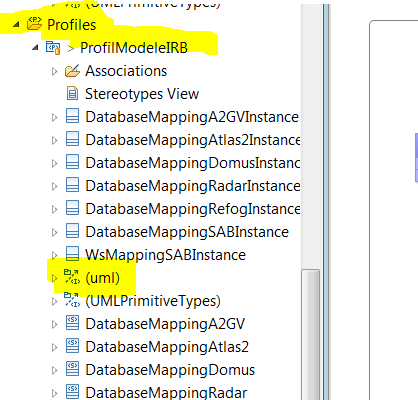The image size is (418, 400).
Task: Click the (uml) package import icon
Action: 72,278
